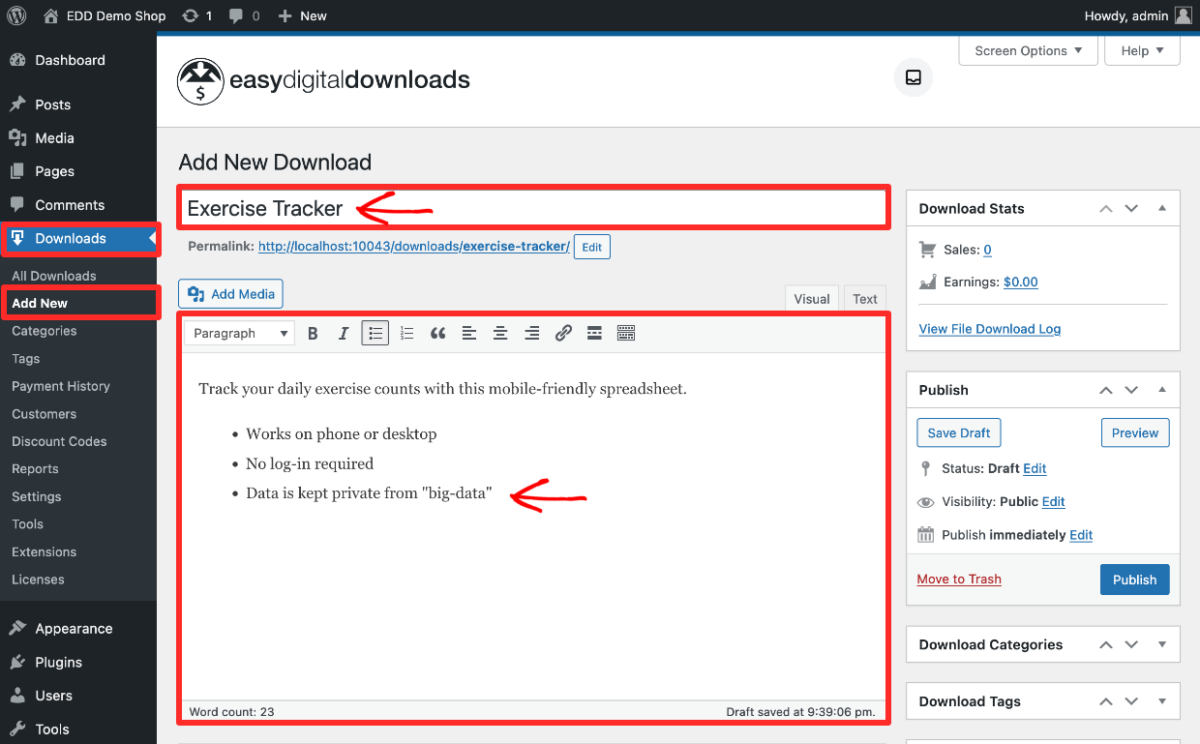Collapse the Download Stats panel triangle
This screenshot has width=1200, height=744.
(x=1162, y=208)
